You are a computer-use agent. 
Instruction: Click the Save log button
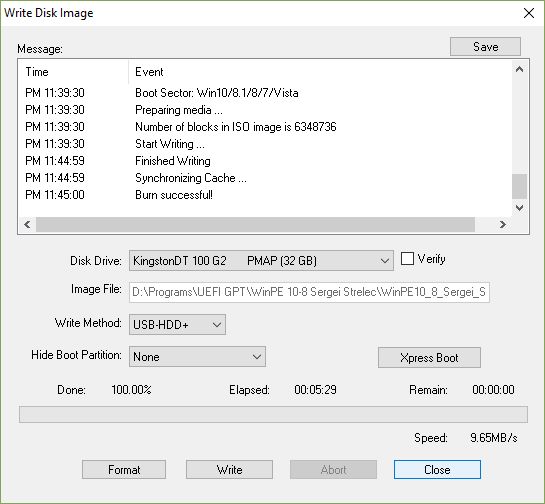click(x=485, y=47)
